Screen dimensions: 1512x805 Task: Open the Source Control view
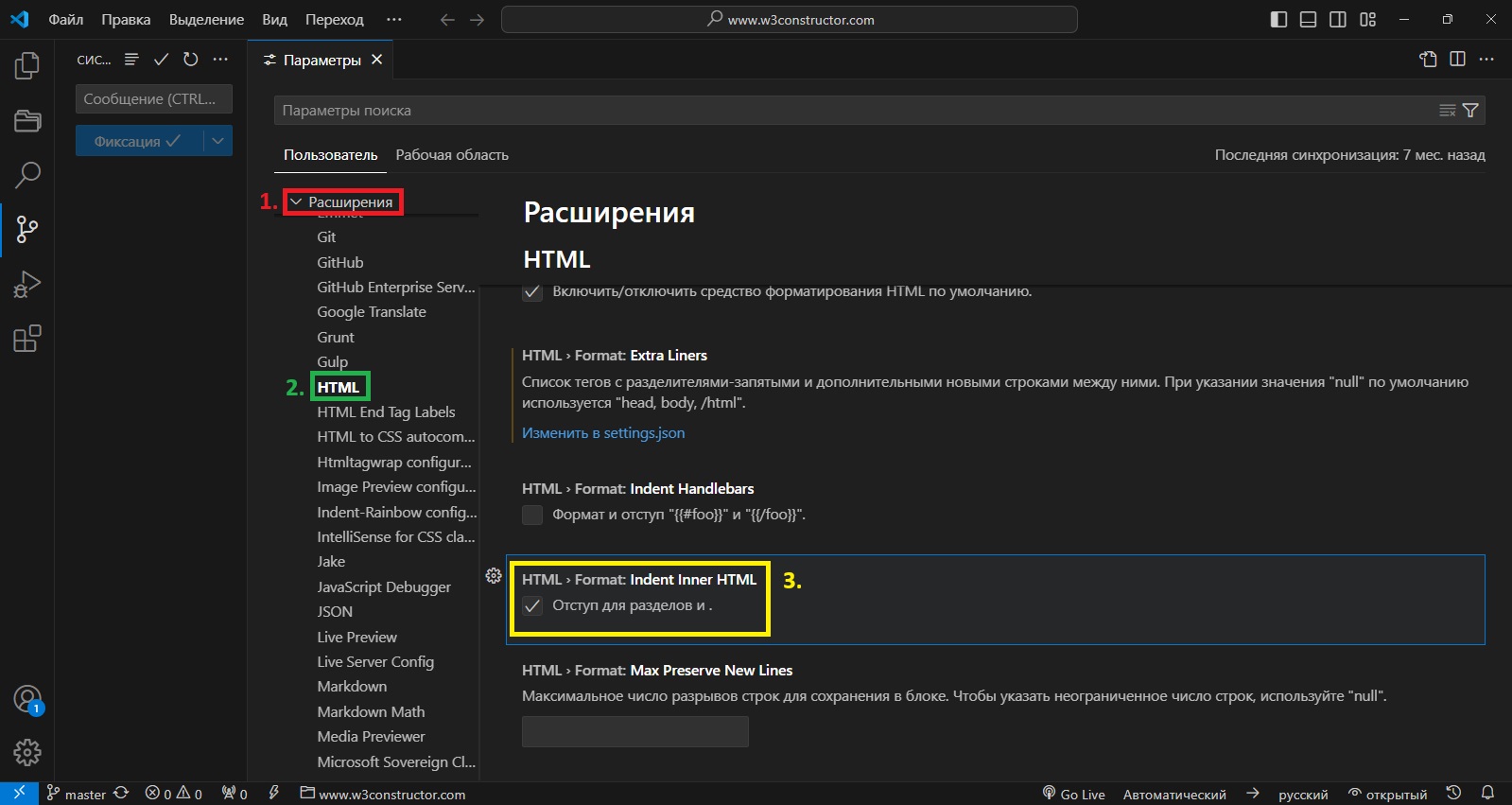point(27,229)
